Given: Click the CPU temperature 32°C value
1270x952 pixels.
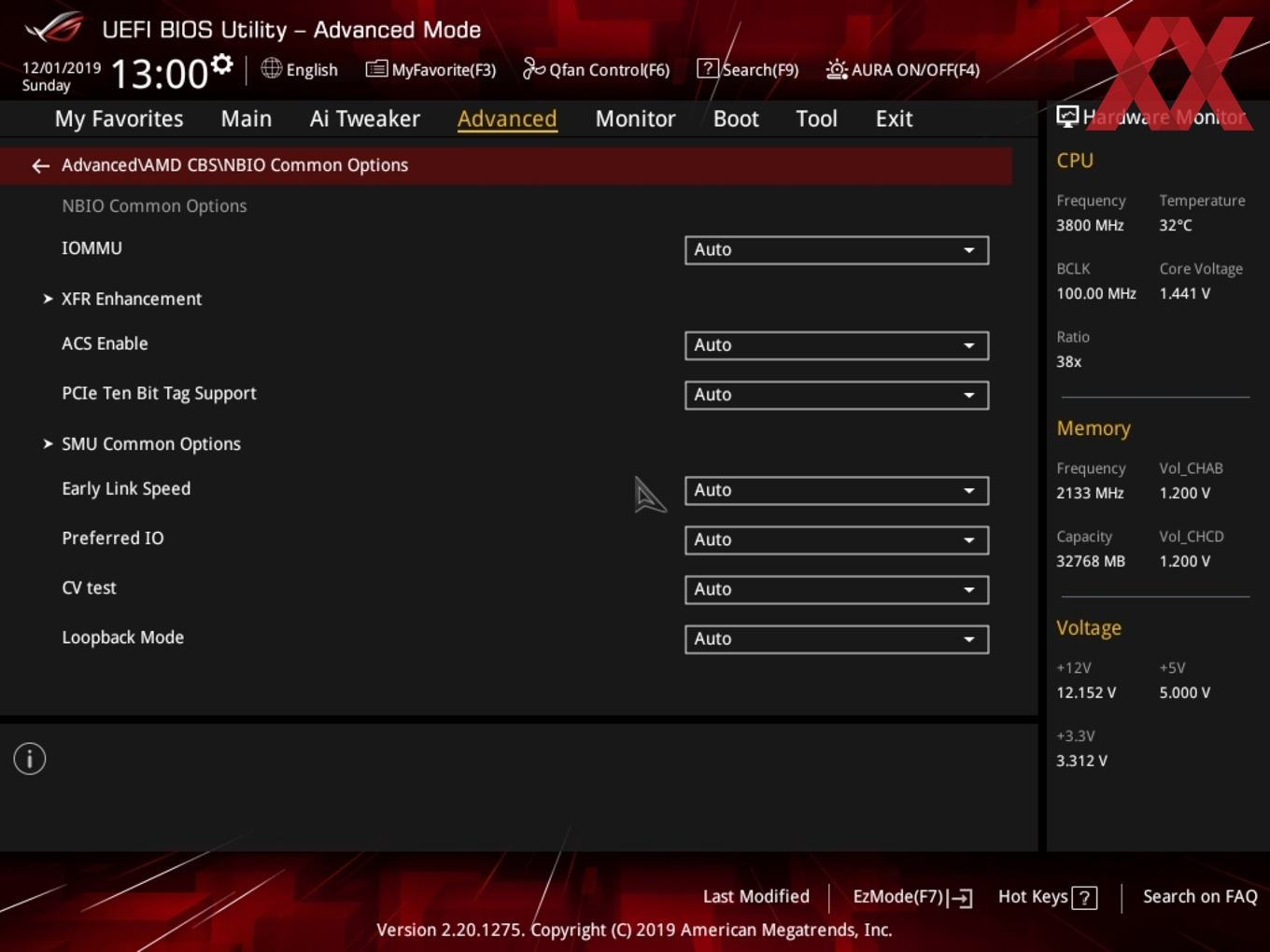Looking at the screenshot, I should (x=1176, y=225).
